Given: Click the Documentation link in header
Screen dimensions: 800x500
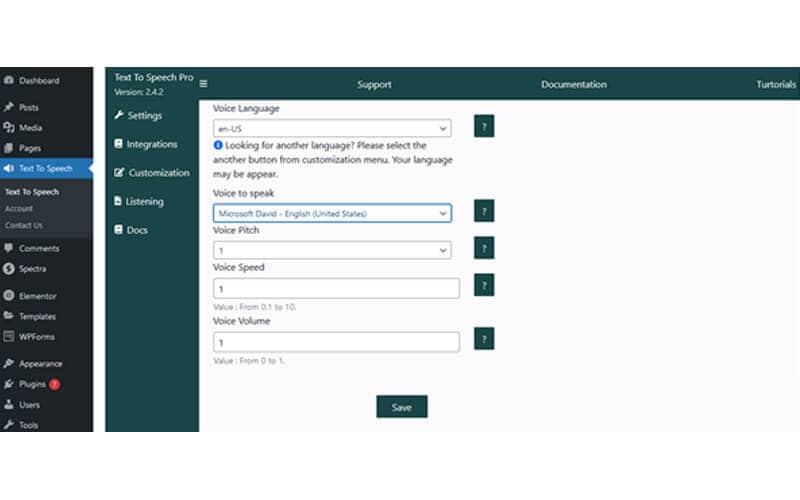Looking at the screenshot, I should click(x=574, y=85).
